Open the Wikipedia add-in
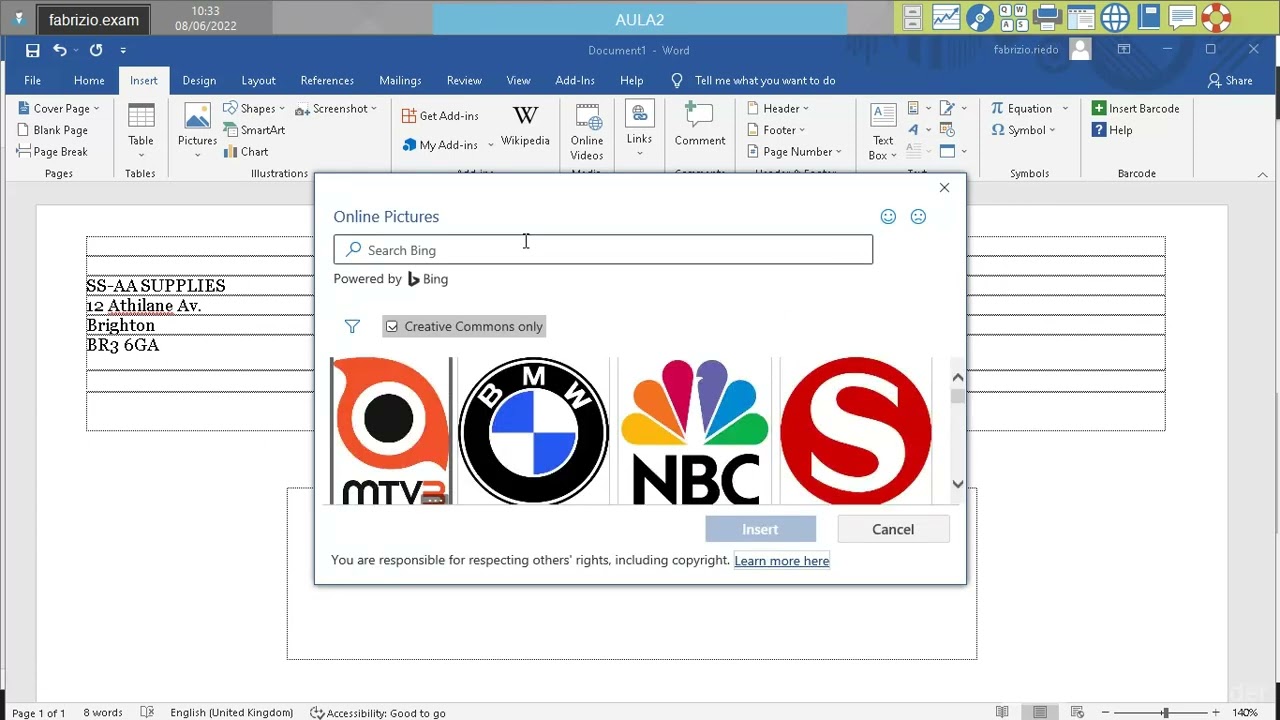 [525, 126]
